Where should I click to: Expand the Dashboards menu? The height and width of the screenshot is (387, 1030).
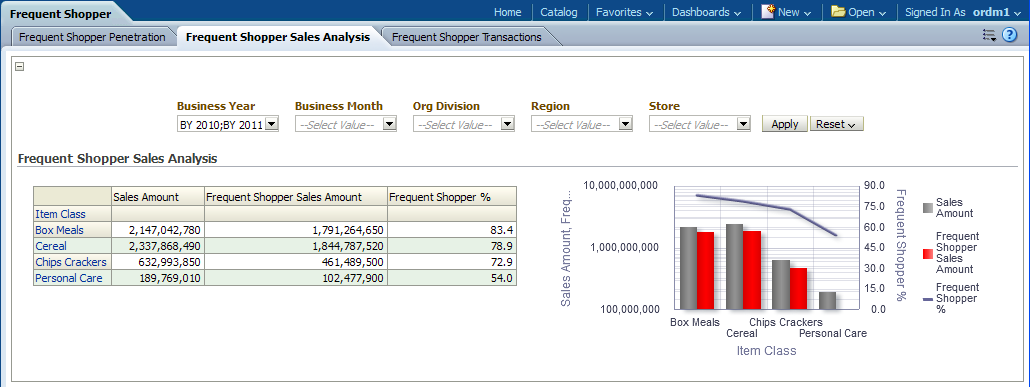pyautogui.click(x=706, y=12)
